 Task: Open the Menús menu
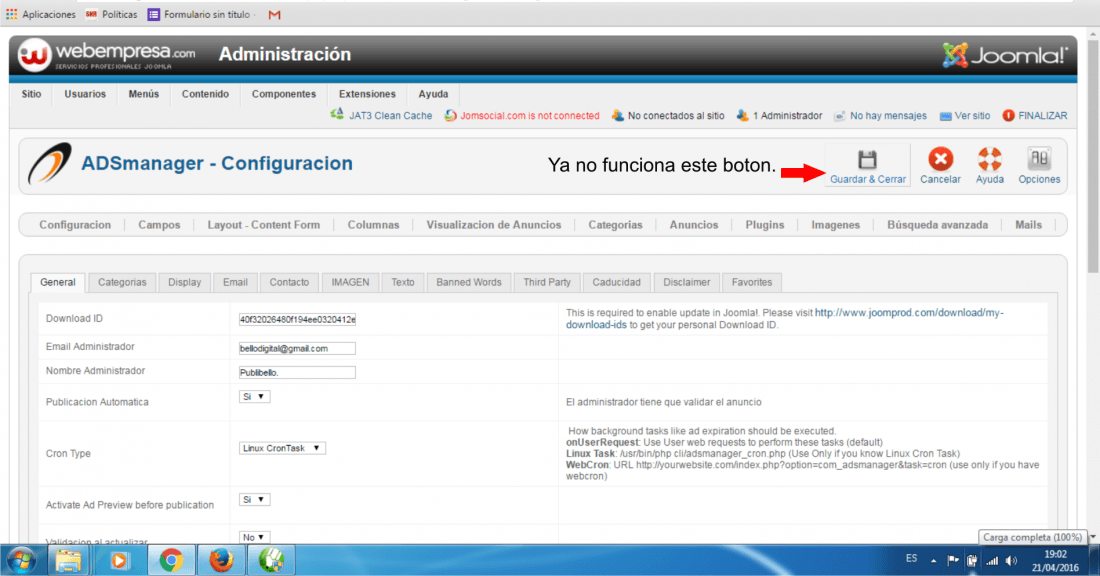coord(144,94)
